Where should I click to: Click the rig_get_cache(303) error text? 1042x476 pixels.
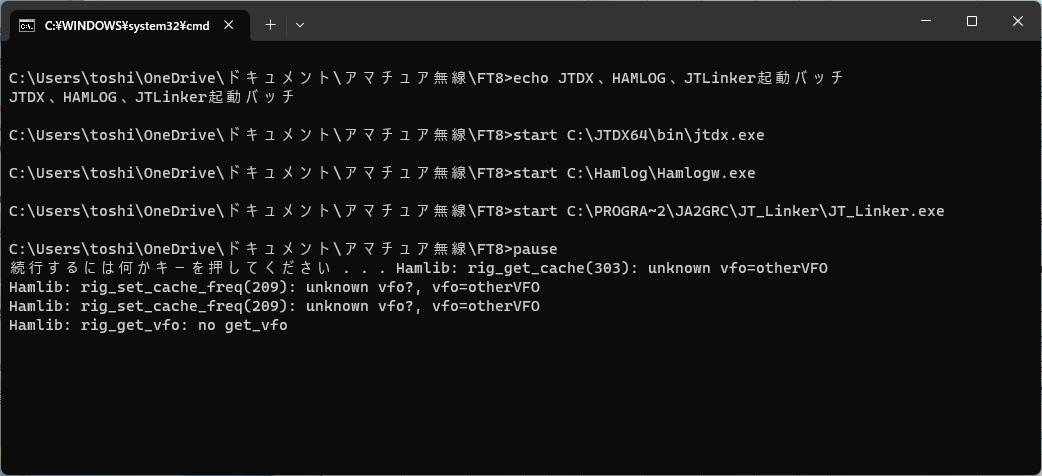612,269
